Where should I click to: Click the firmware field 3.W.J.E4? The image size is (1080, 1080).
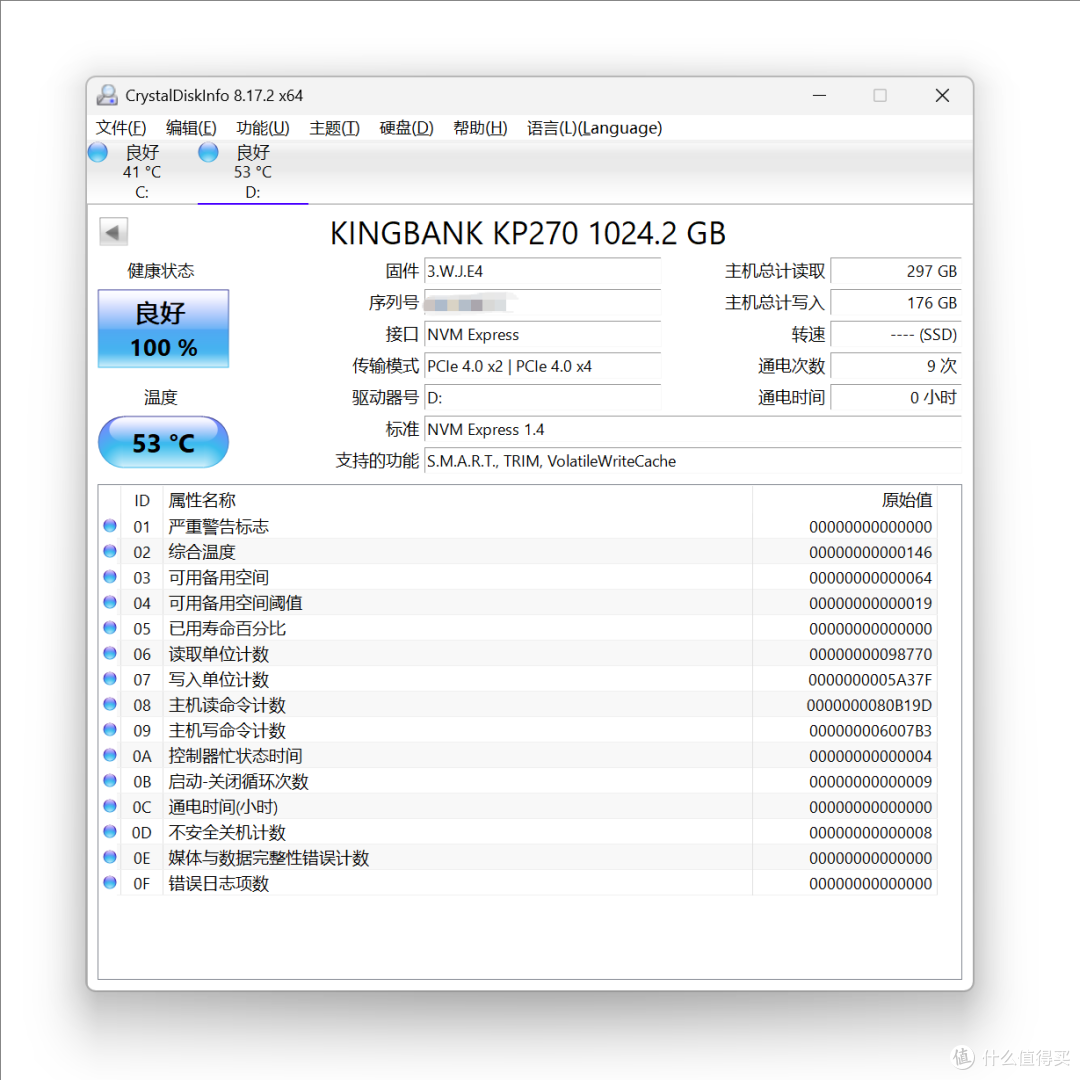point(543,271)
